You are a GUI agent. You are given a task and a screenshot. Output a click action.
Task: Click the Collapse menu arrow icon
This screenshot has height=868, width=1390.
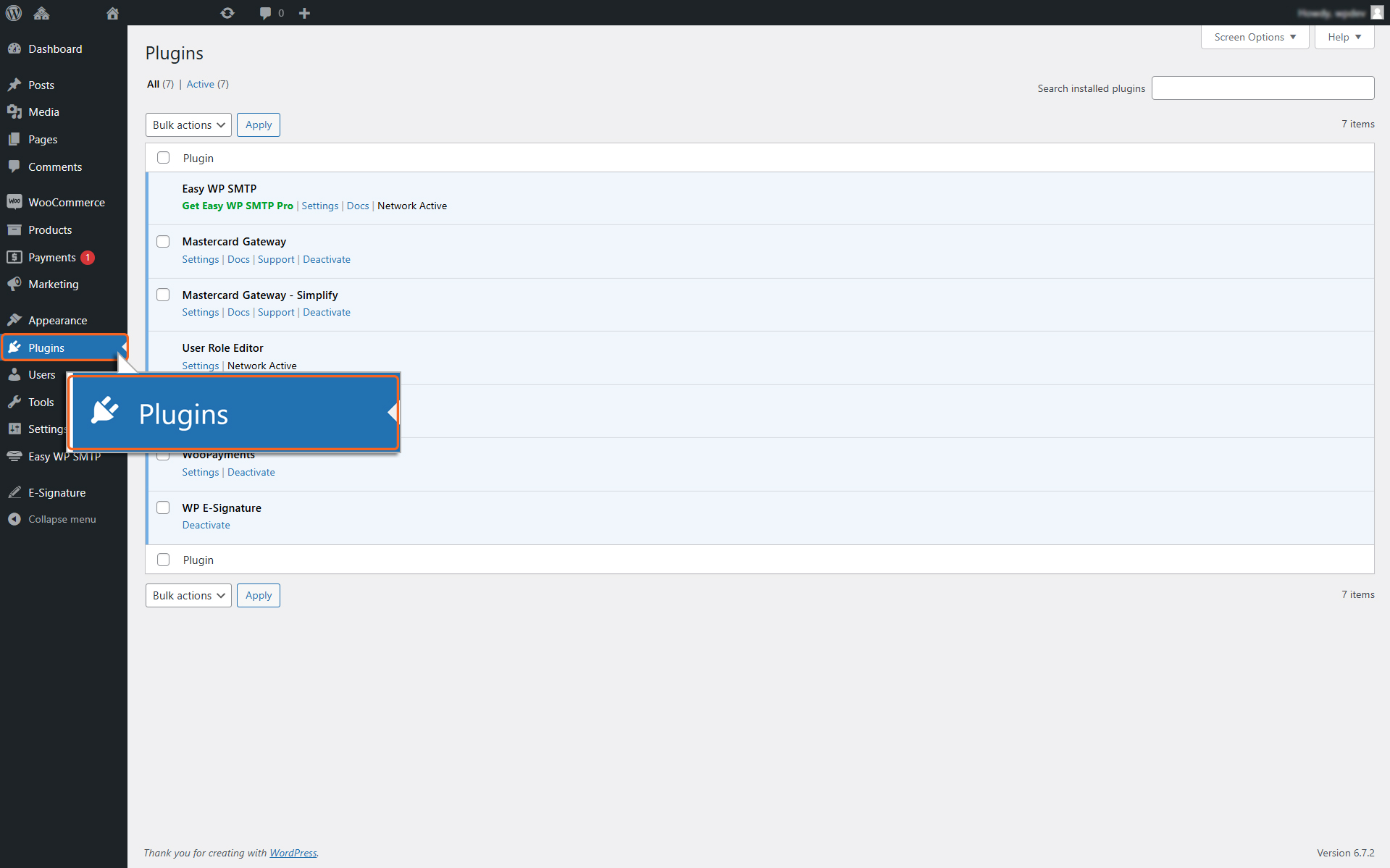[14, 519]
